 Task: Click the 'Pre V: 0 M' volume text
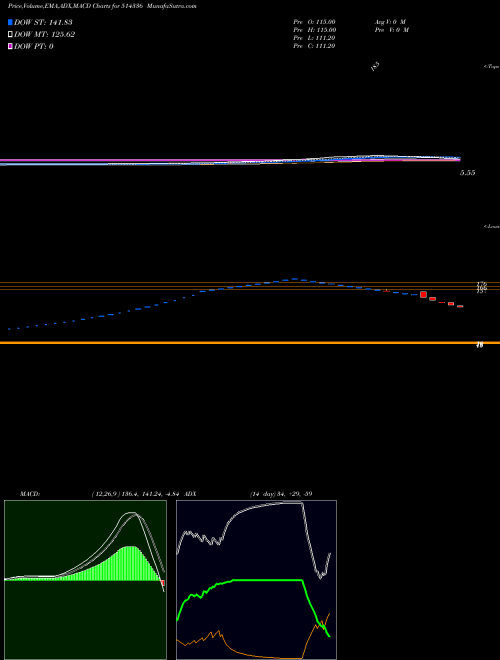click(391, 30)
